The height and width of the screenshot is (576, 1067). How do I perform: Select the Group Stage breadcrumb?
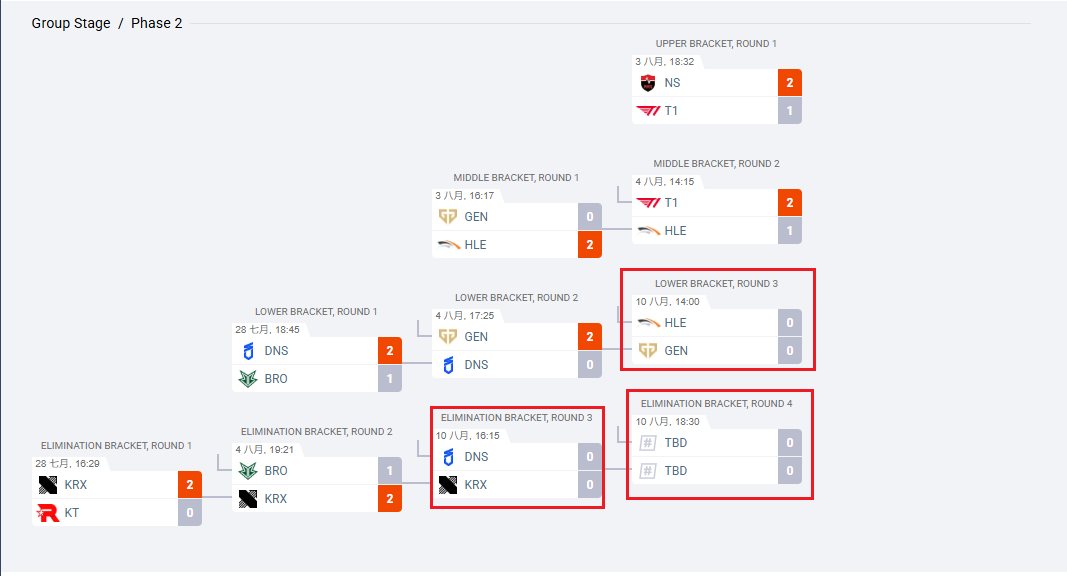(71, 23)
